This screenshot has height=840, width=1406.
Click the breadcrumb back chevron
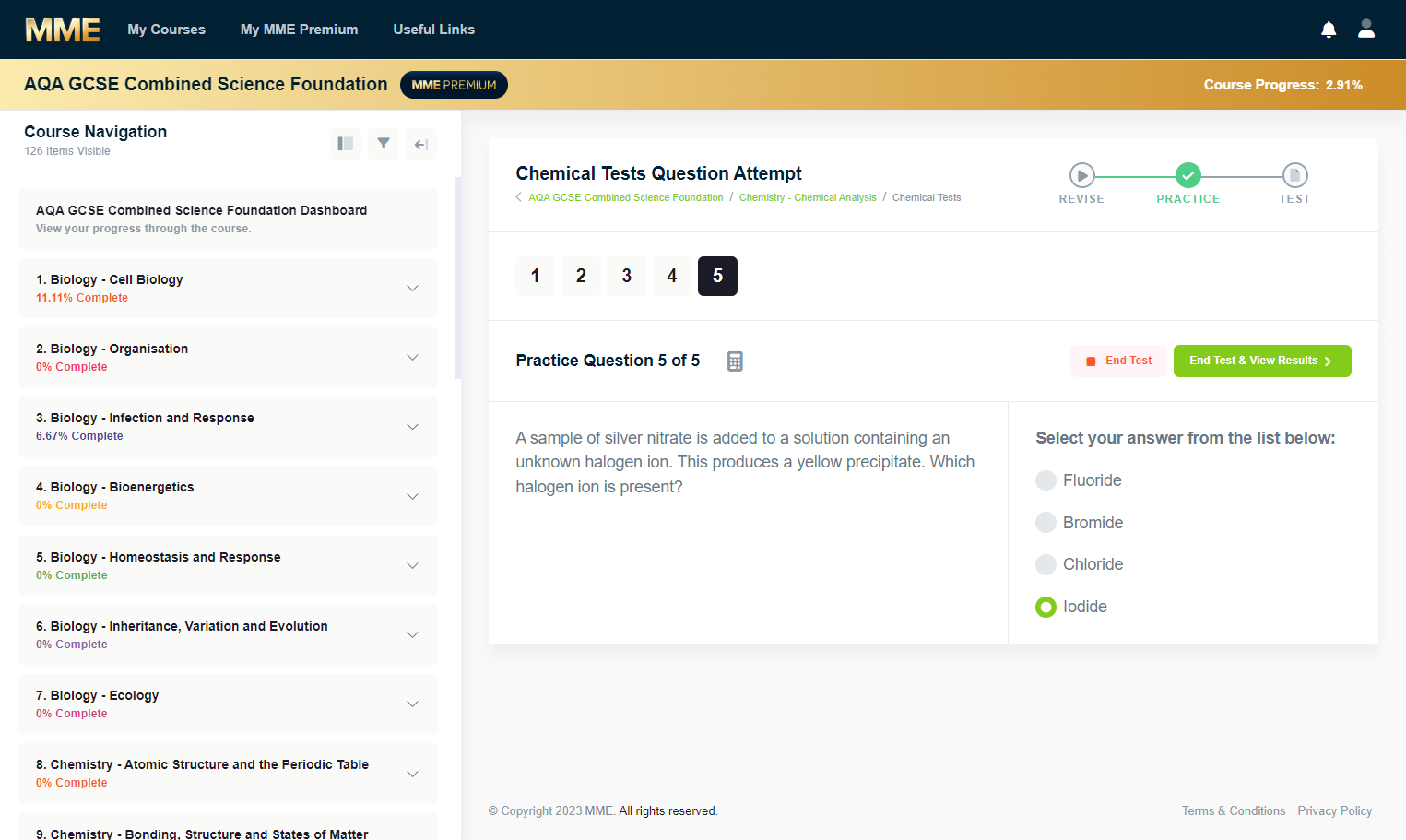coord(519,197)
